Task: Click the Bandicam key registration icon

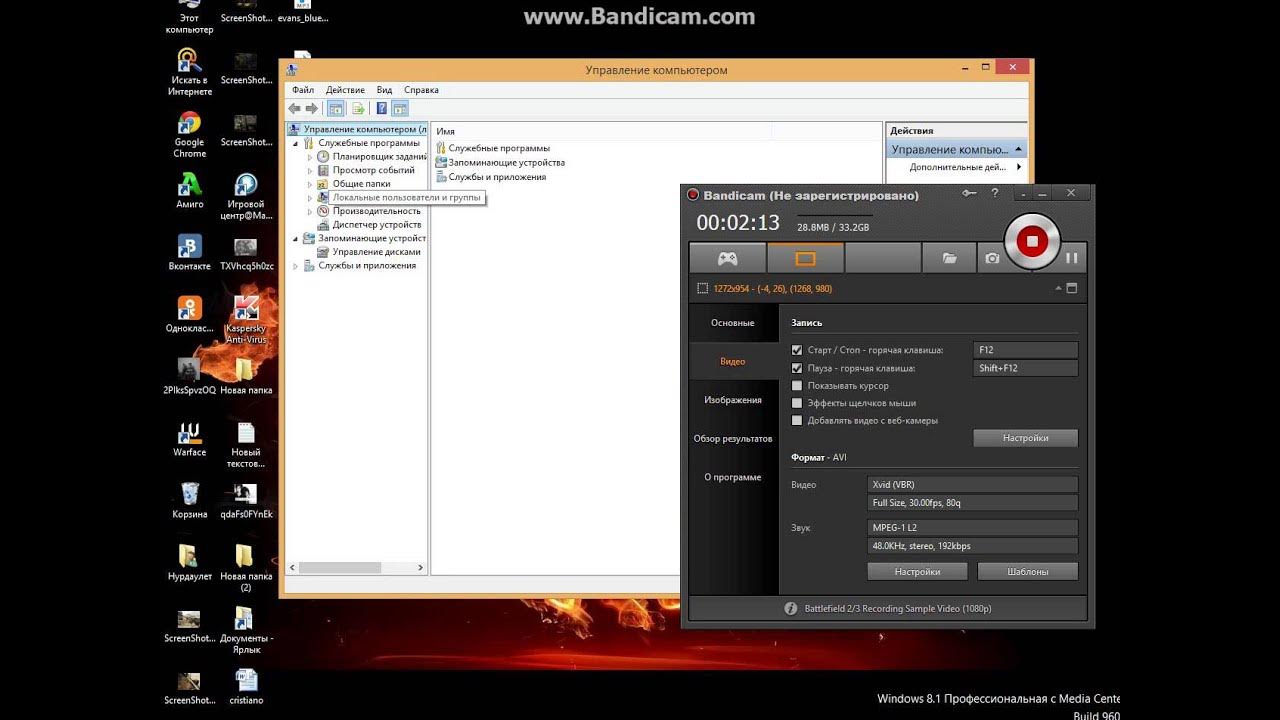Action: pyautogui.click(x=967, y=194)
